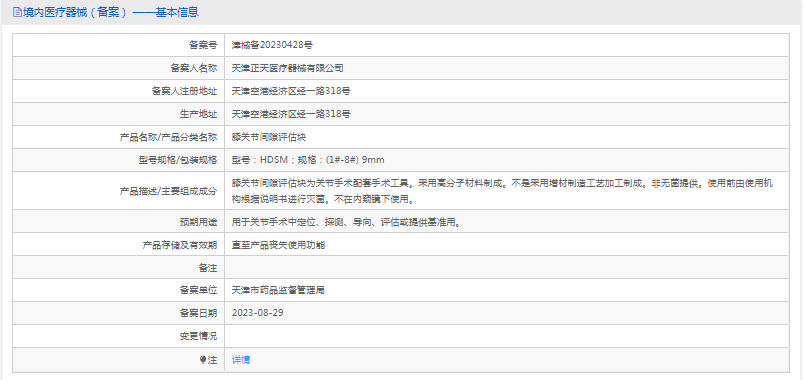Screen dimensions: 803x380
Task: Click the 预期用途 label
Action: 199,222
